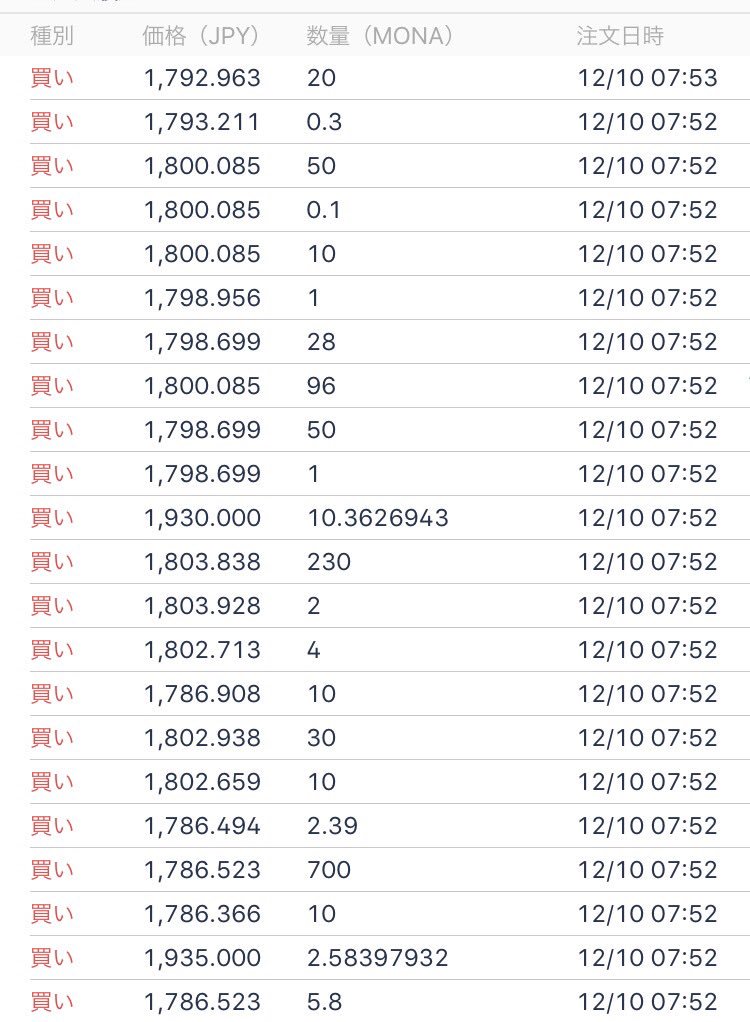Click the 種別 column header

[51, 35]
